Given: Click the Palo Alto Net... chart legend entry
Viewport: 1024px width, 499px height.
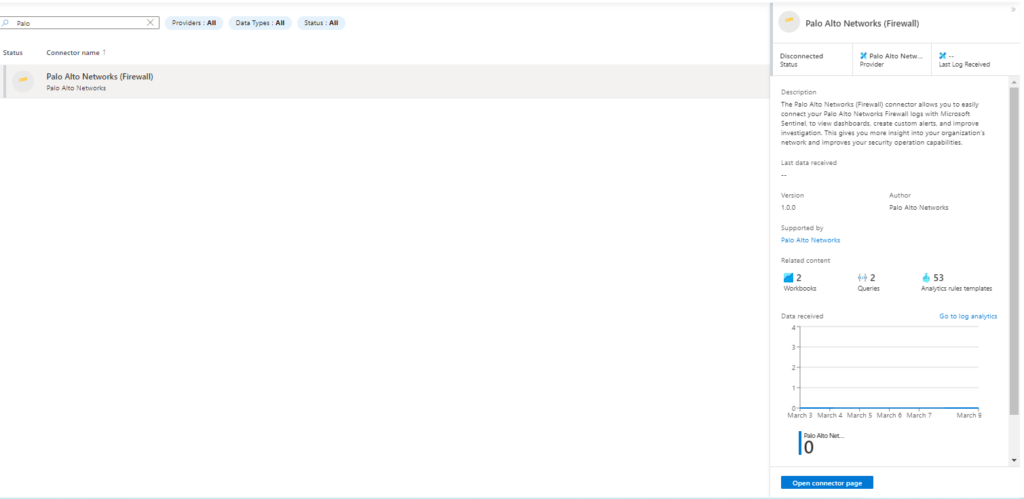Looking at the screenshot, I should 823,442.
